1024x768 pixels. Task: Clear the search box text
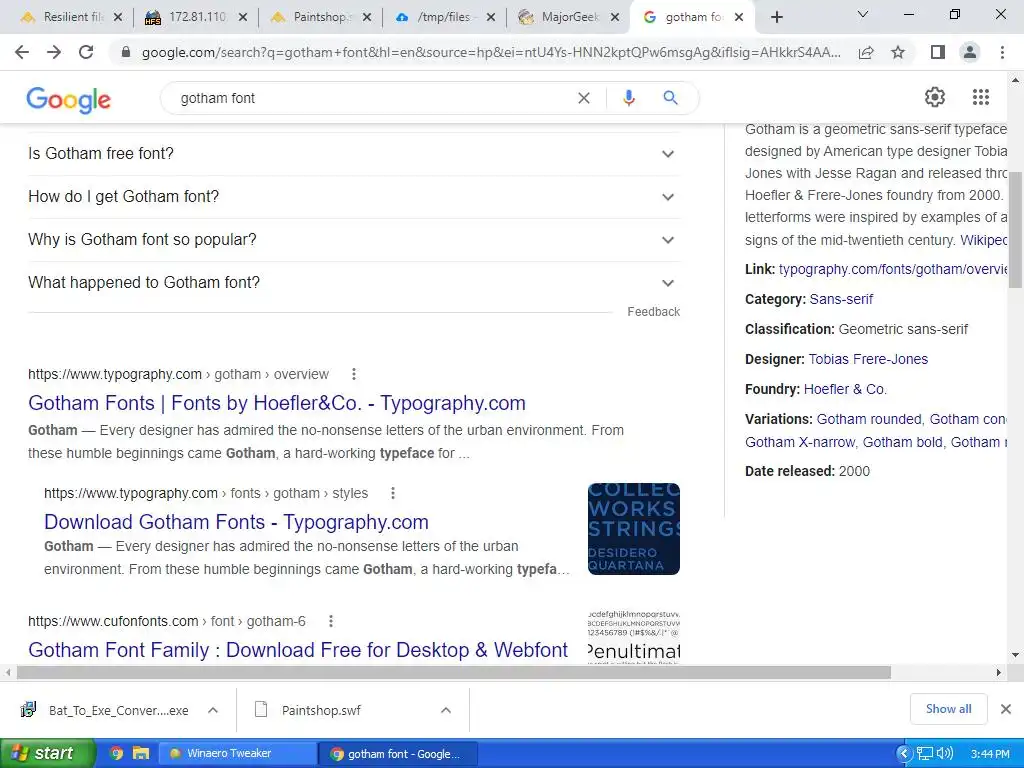pyautogui.click(x=584, y=98)
